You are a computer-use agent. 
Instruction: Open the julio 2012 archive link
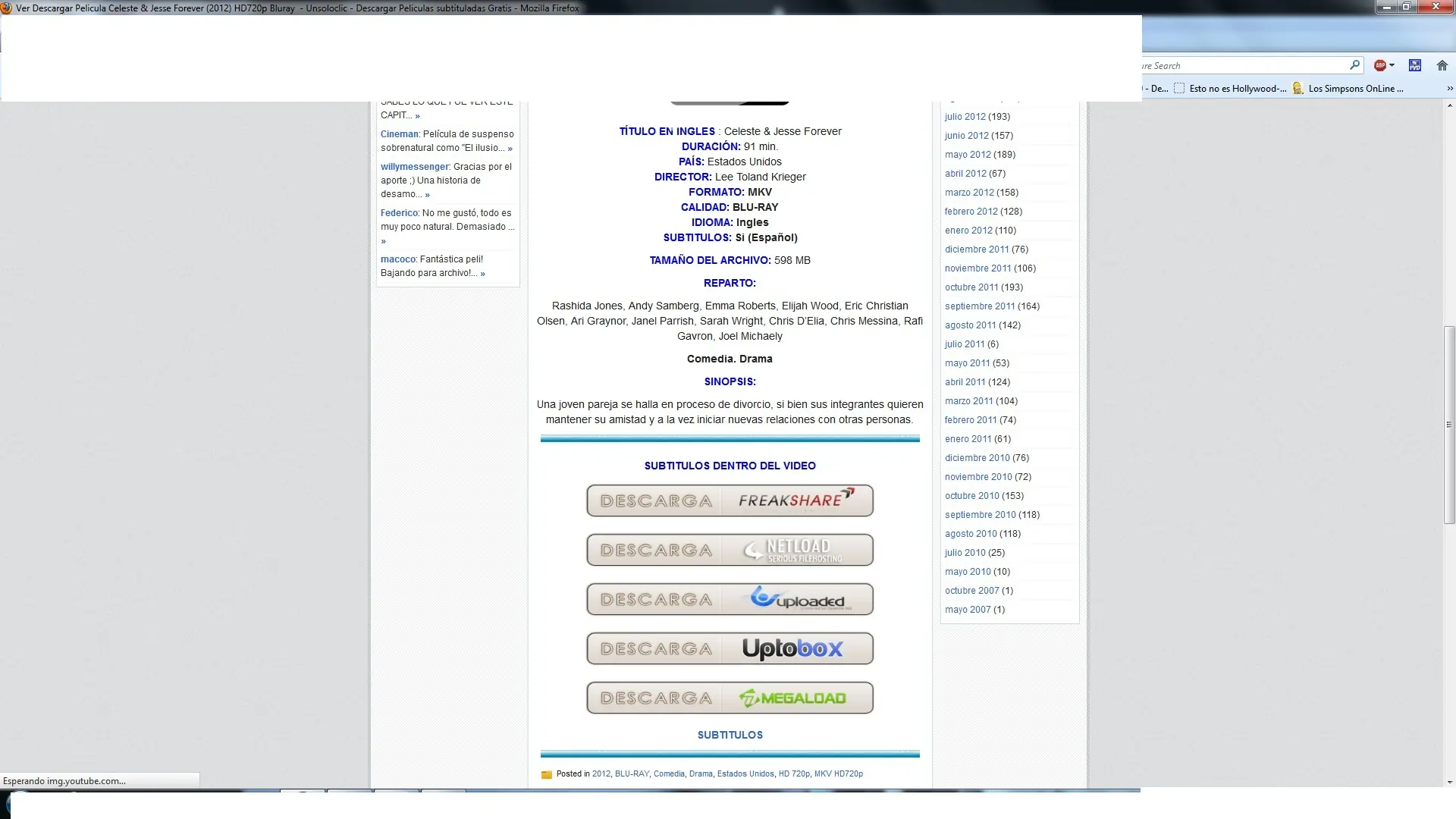[965, 117]
